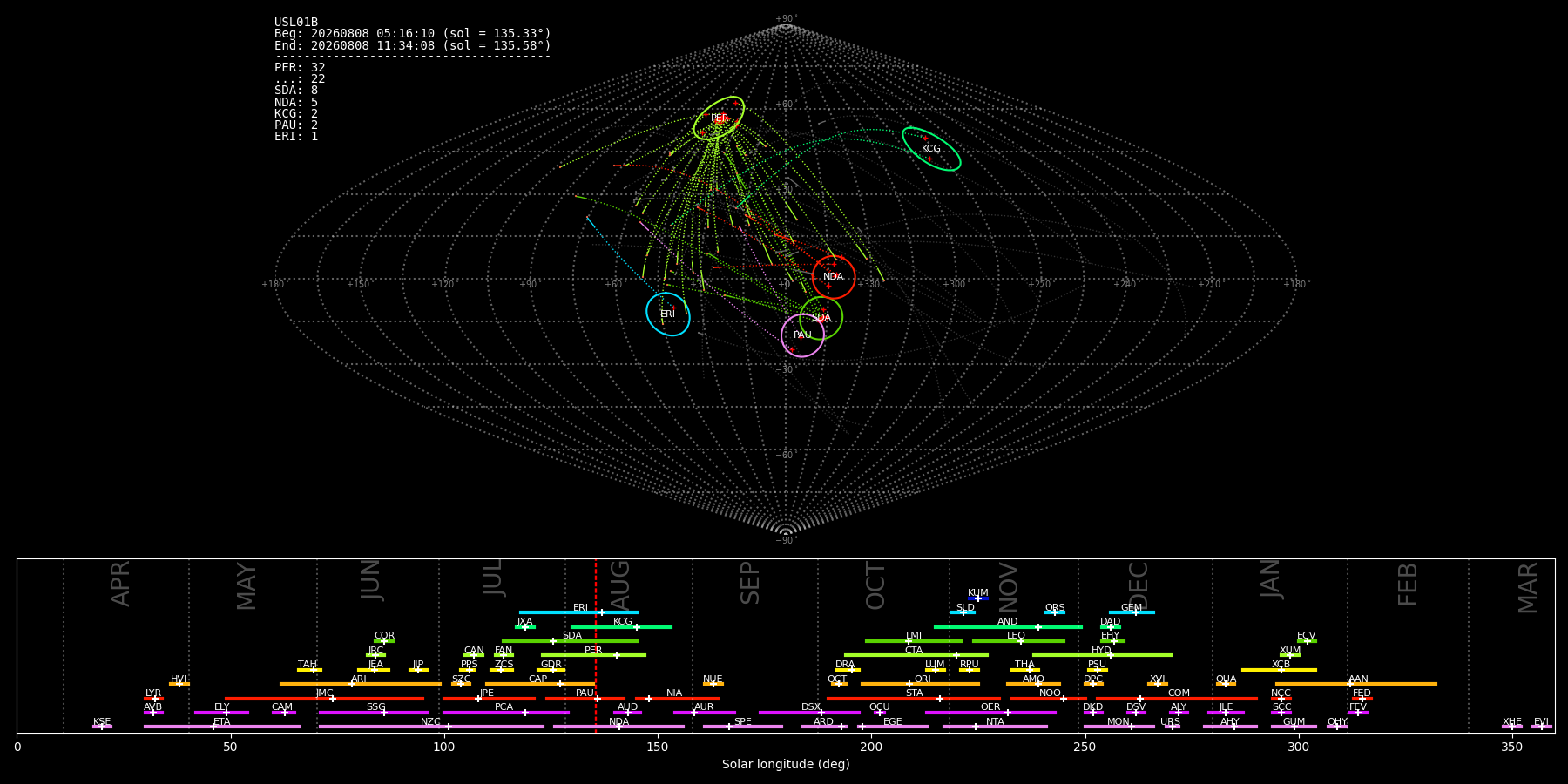Select the green SDA radiant circle
The width and height of the screenshot is (1568, 784).
821,318
